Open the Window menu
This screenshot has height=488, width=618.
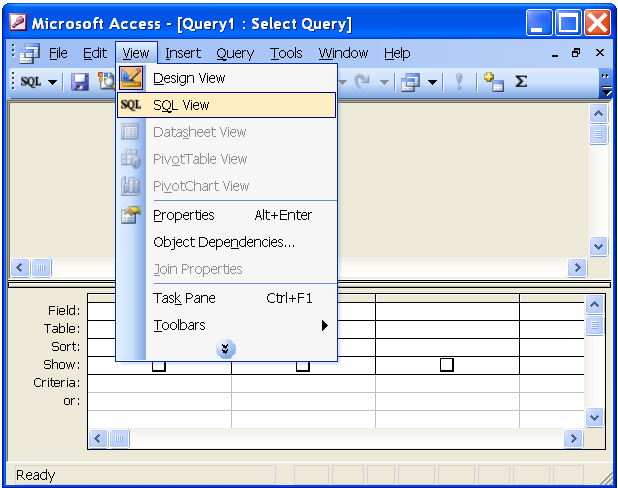coord(343,53)
